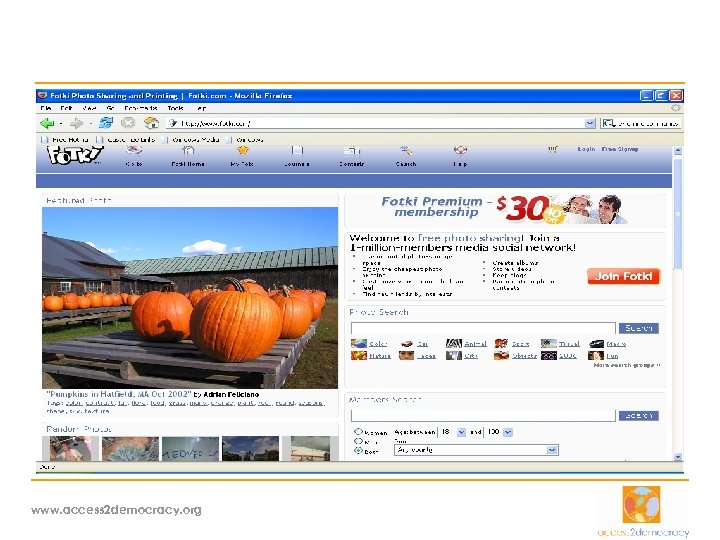Open the Any country dropdown

point(476,450)
